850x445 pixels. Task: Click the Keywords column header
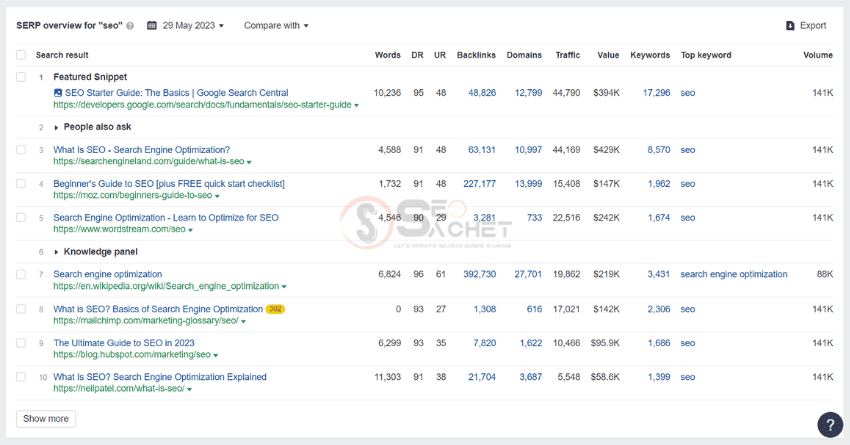click(x=650, y=55)
